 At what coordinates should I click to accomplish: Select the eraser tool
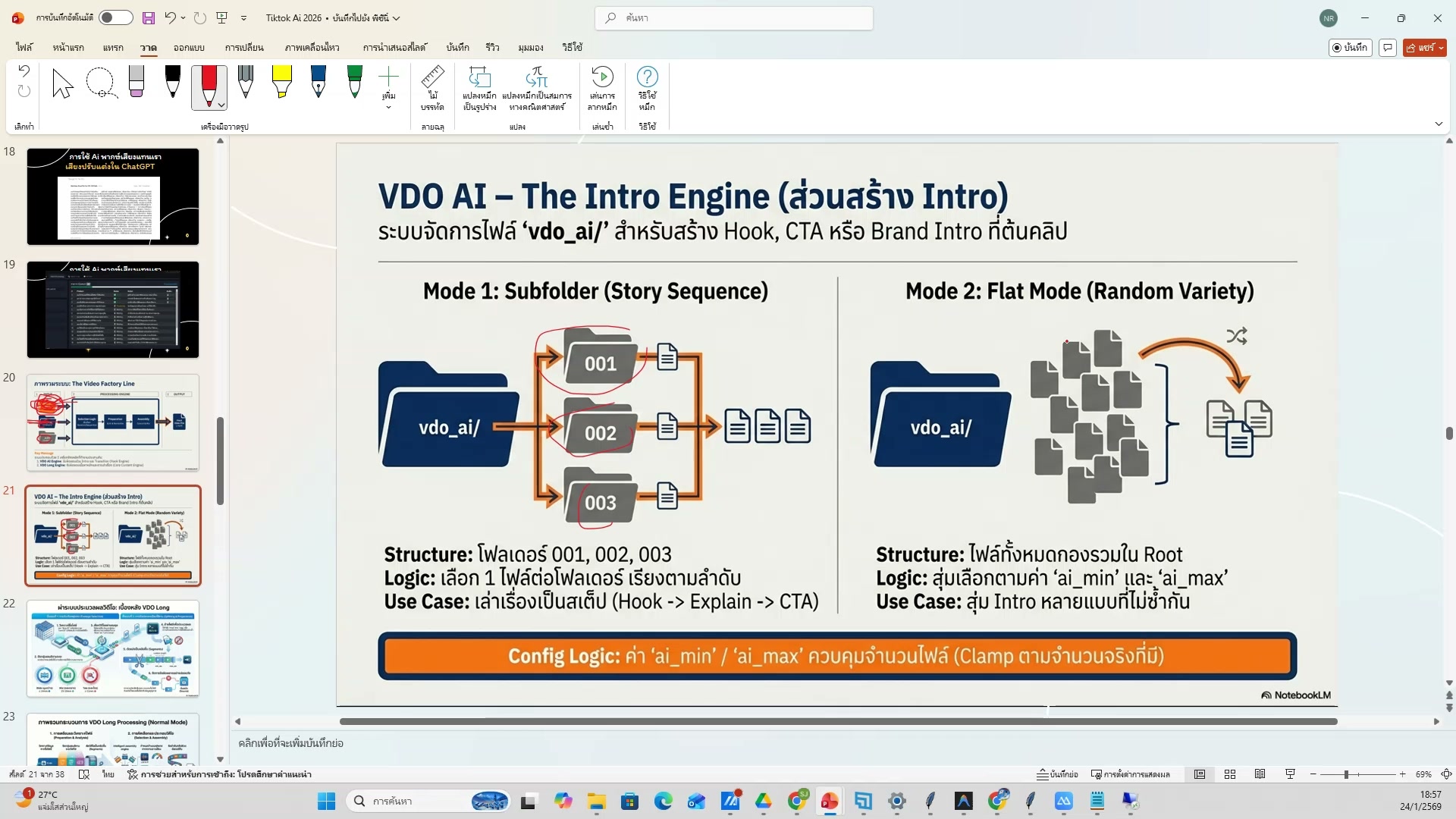[136, 82]
